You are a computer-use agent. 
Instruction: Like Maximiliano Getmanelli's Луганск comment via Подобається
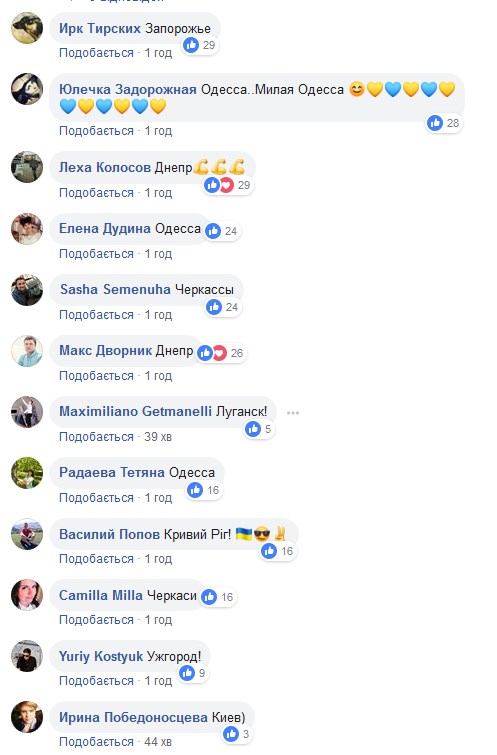click(96, 437)
